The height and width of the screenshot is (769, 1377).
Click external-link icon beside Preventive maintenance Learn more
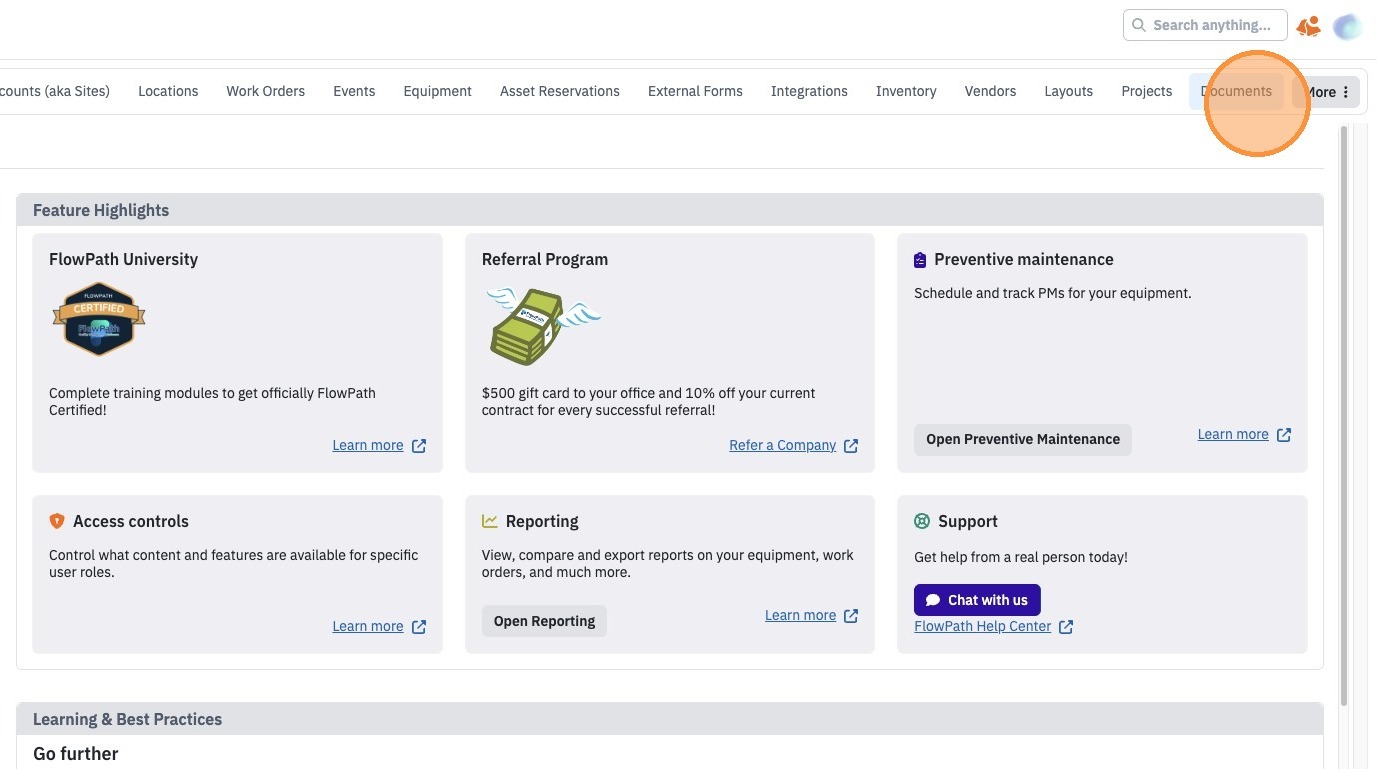(x=1284, y=435)
